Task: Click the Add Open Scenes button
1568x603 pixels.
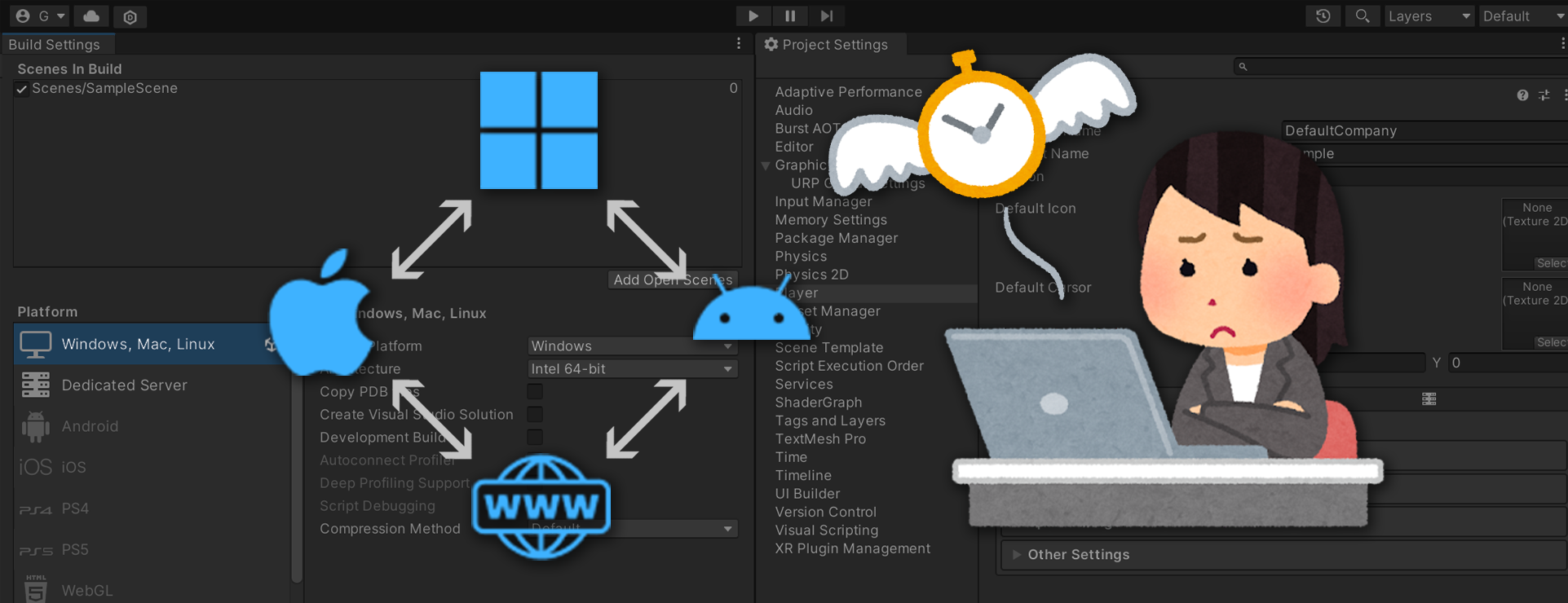Action: point(673,279)
